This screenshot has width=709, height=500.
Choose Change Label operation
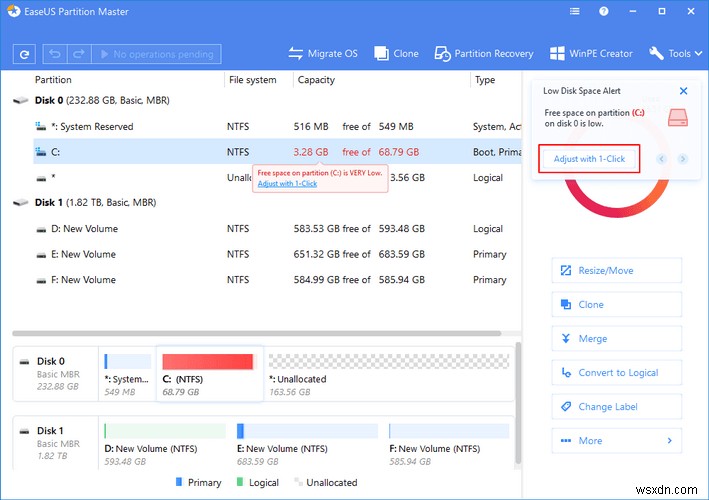click(x=616, y=406)
